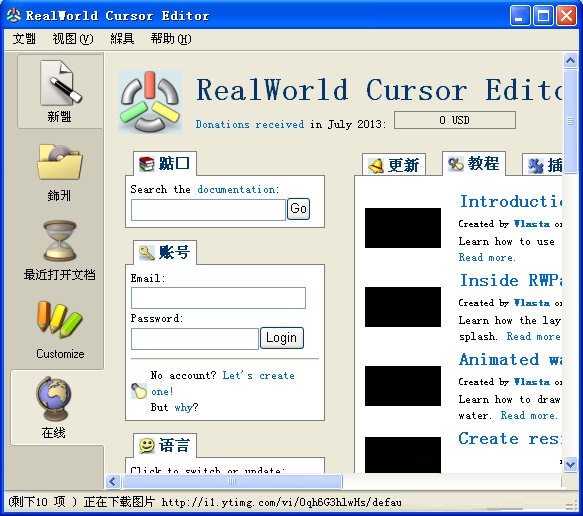
Task: Click 'Read more' under Introduction tutorial
Action: [x=487, y=257]
